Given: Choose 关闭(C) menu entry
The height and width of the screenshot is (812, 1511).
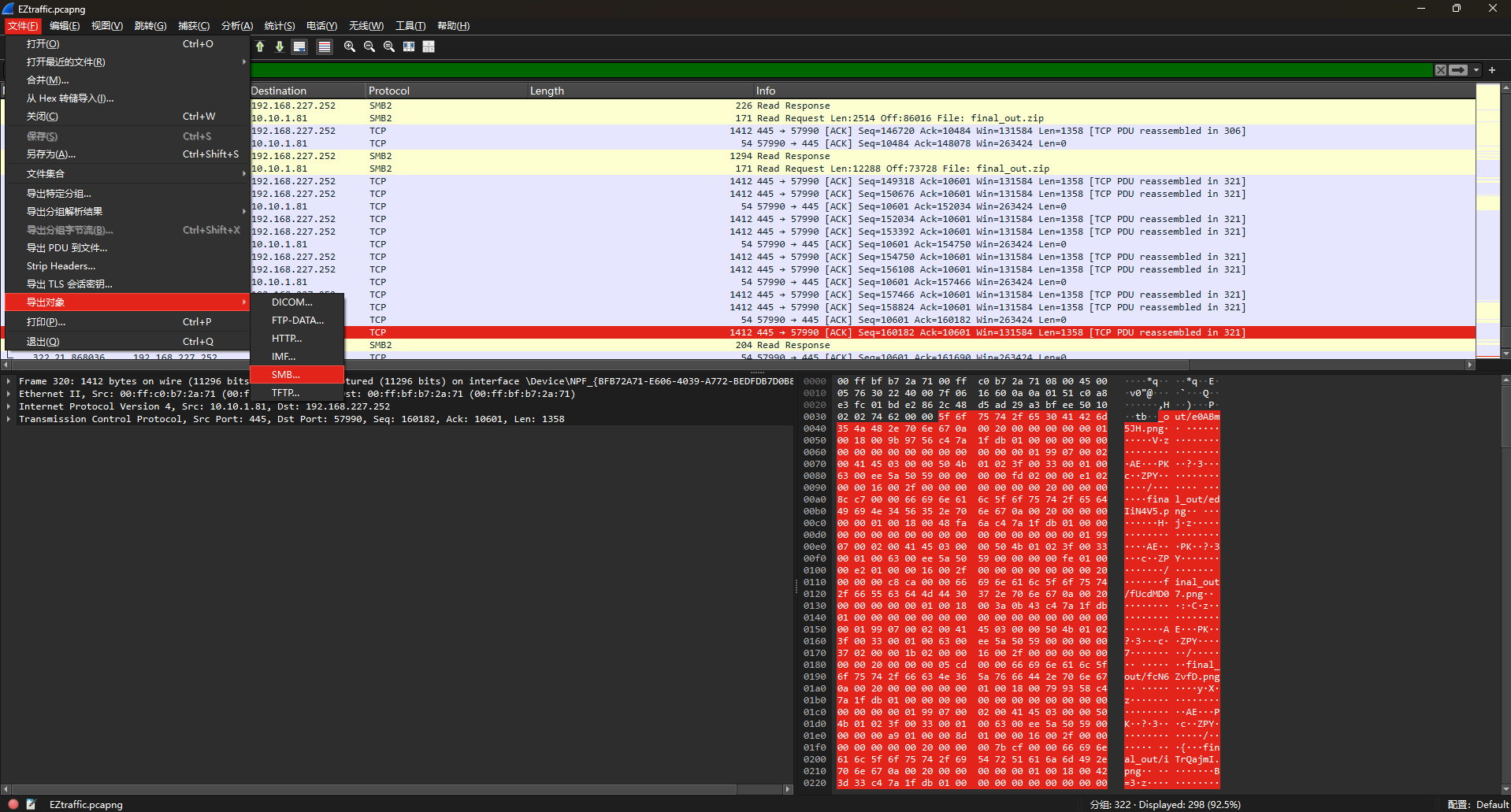Looking at the screenshot, I should (x=127, y=117).
